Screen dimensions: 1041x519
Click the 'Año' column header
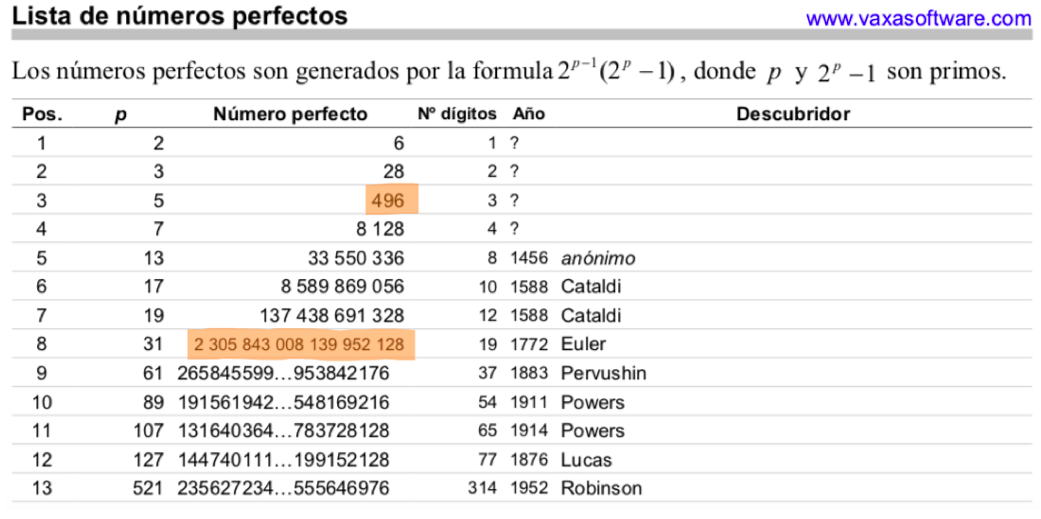[528, 114]
